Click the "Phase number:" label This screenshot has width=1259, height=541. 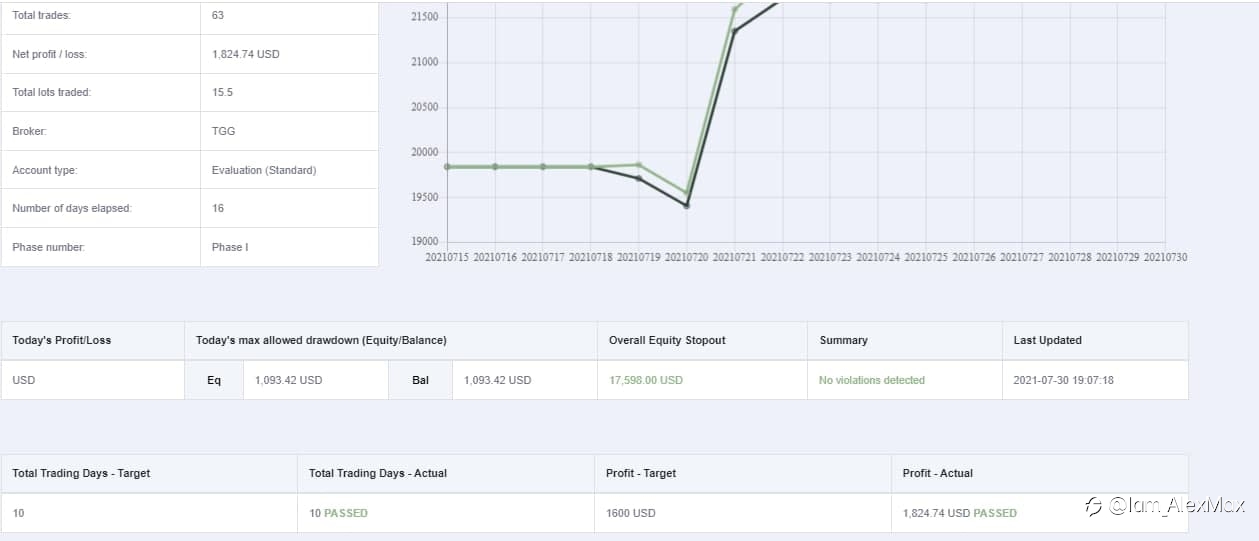[x=48, y=247]
